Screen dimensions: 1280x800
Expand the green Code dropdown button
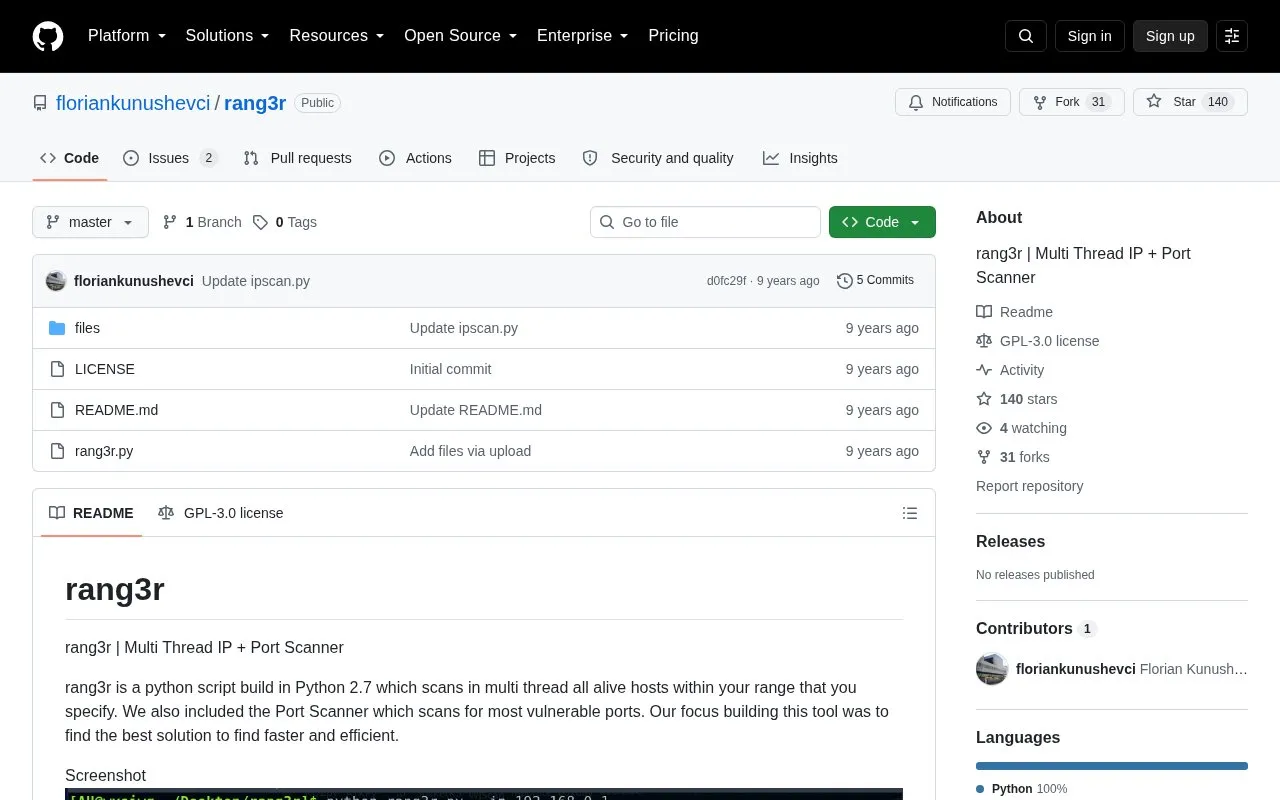point(882,222)
